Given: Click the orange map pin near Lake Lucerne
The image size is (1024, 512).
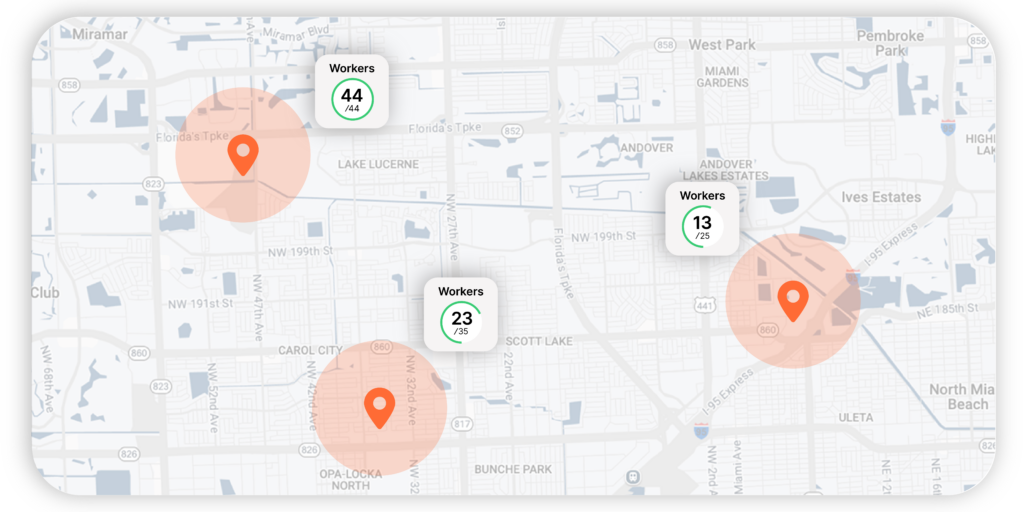Looking at the screenshot, I should pos(243,155).
